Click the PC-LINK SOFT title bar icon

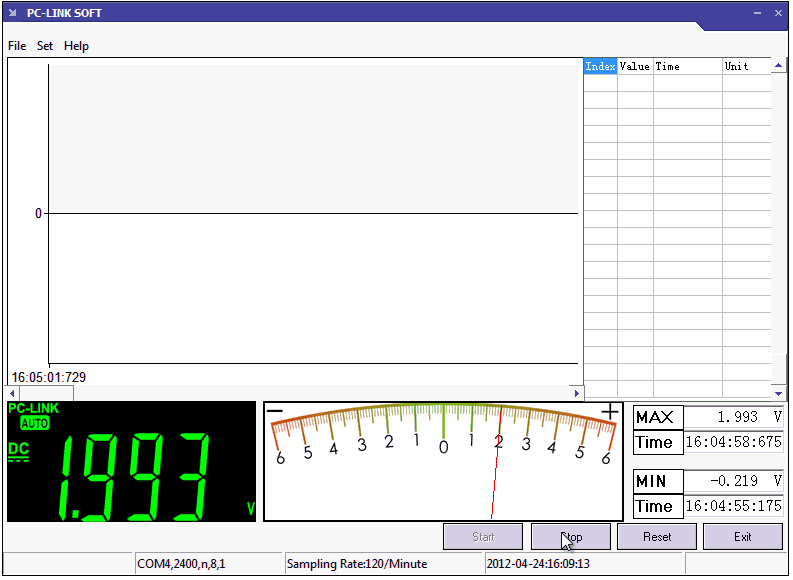[13, 13]
